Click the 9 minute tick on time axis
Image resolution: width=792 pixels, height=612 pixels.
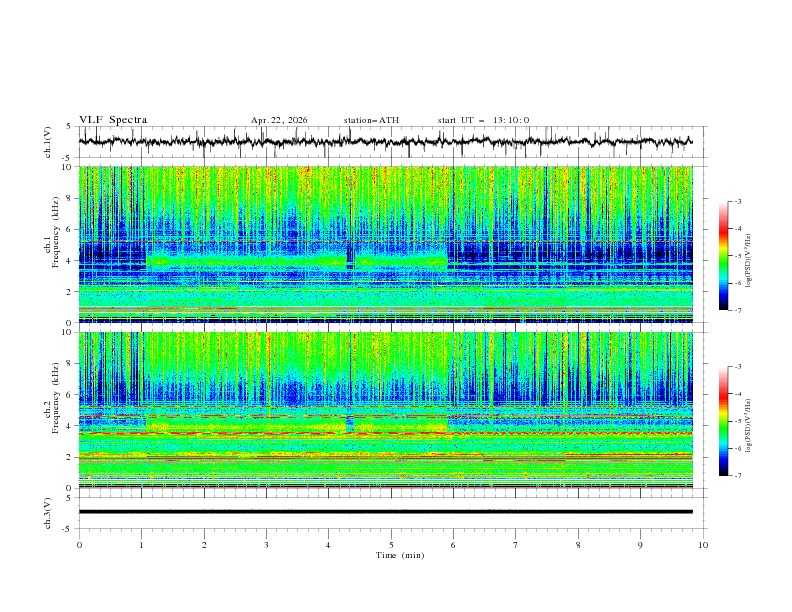click(x=640, y=545)
